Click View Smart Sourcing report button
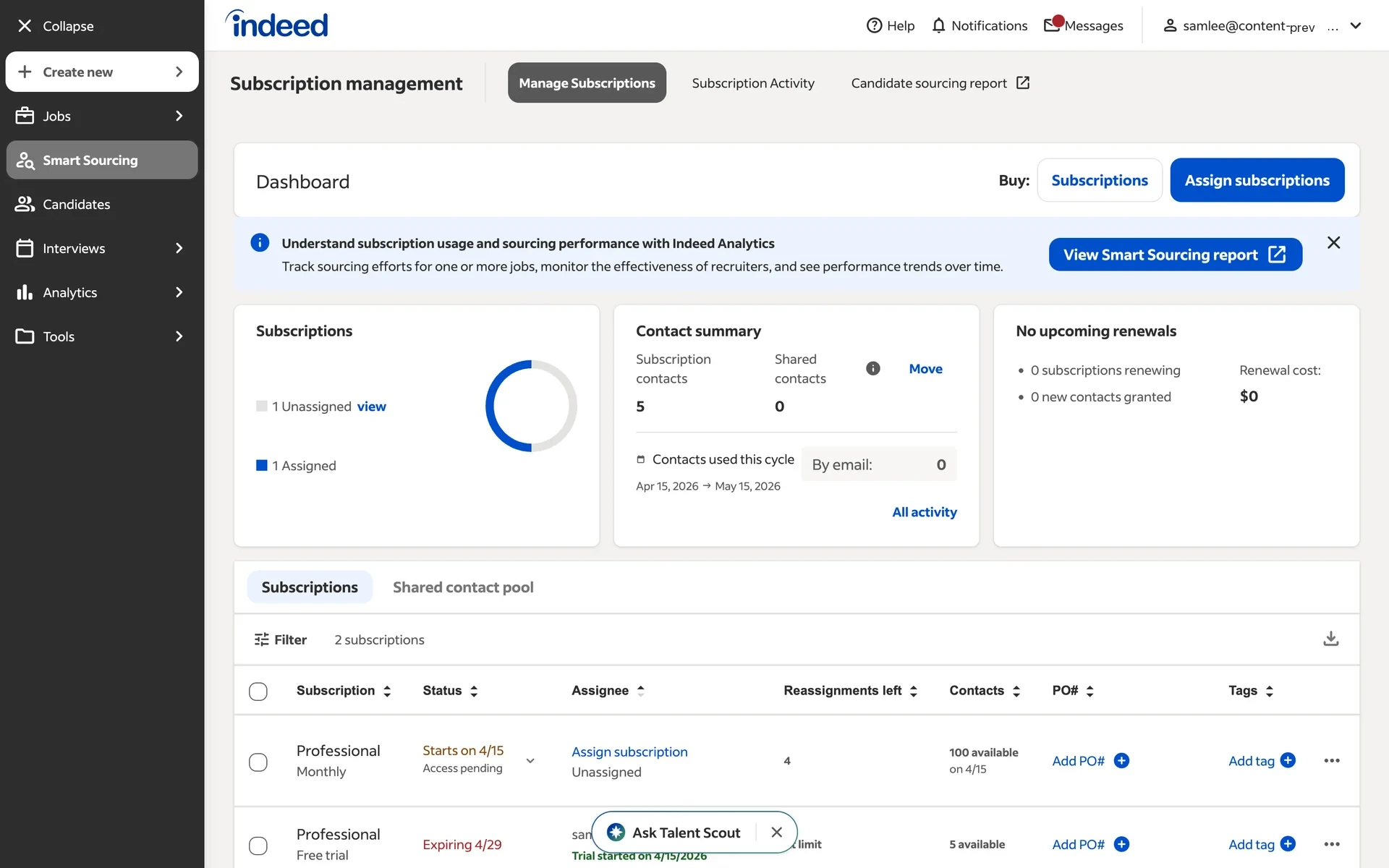This screenshot has width=1389, height=868. pyautogui.click(x=1176, y=255)
